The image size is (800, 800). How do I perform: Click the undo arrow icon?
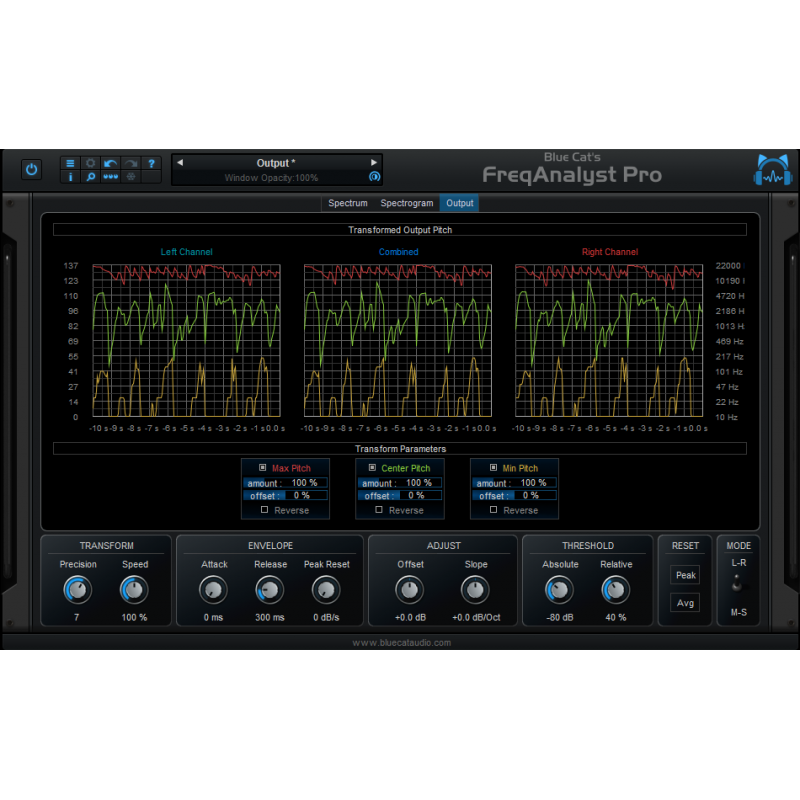tap(109, 164)
